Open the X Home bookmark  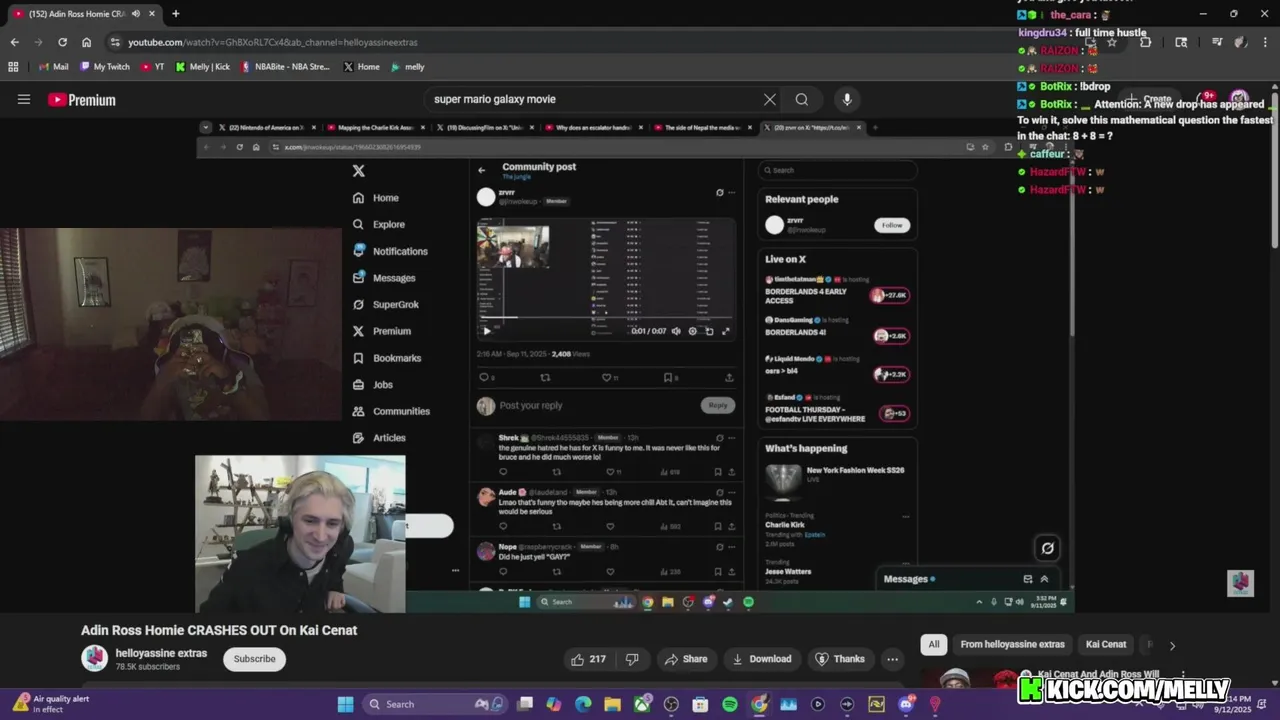(361, 67)
